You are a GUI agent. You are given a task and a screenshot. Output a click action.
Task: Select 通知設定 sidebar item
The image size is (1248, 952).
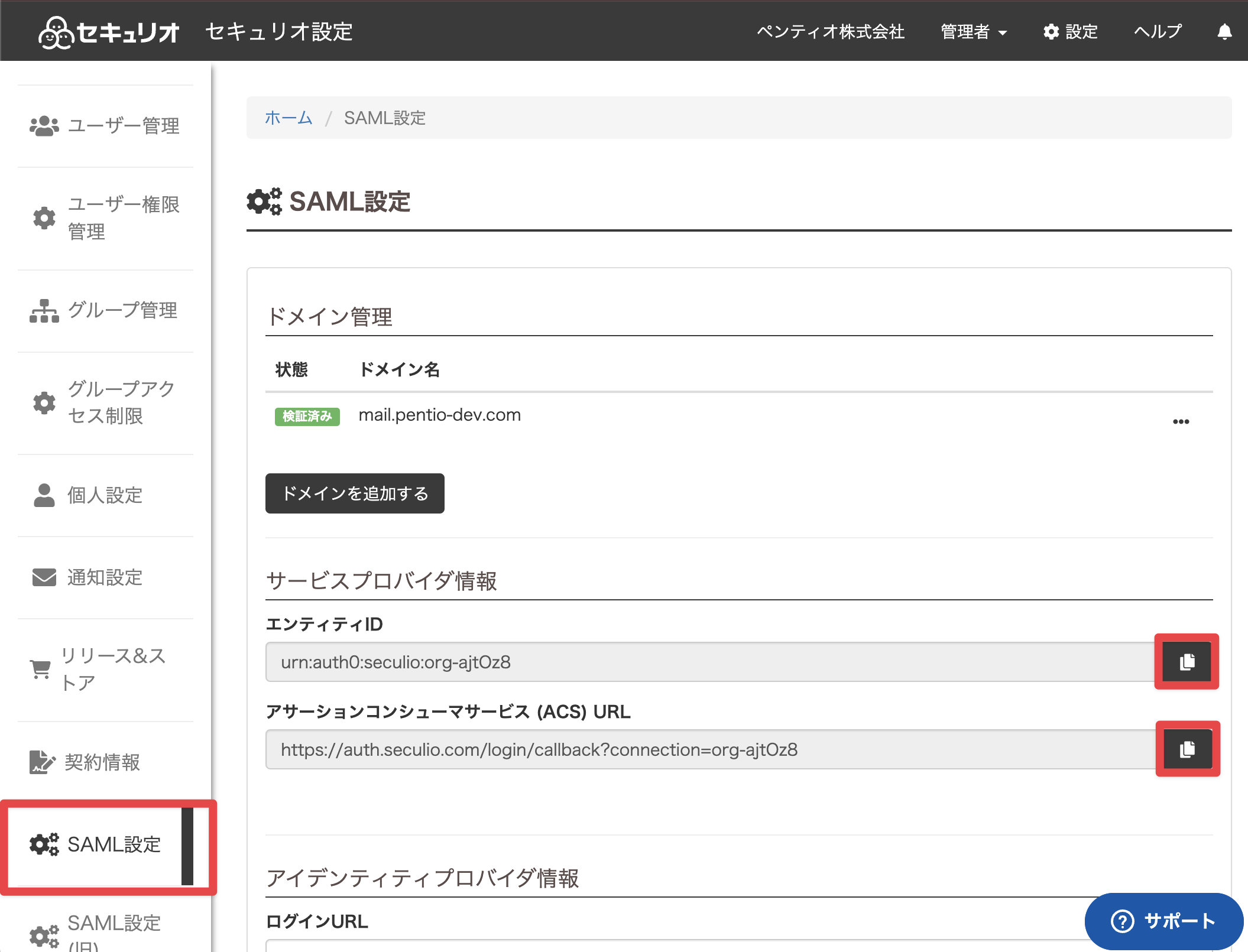click(x=106, y=577)
